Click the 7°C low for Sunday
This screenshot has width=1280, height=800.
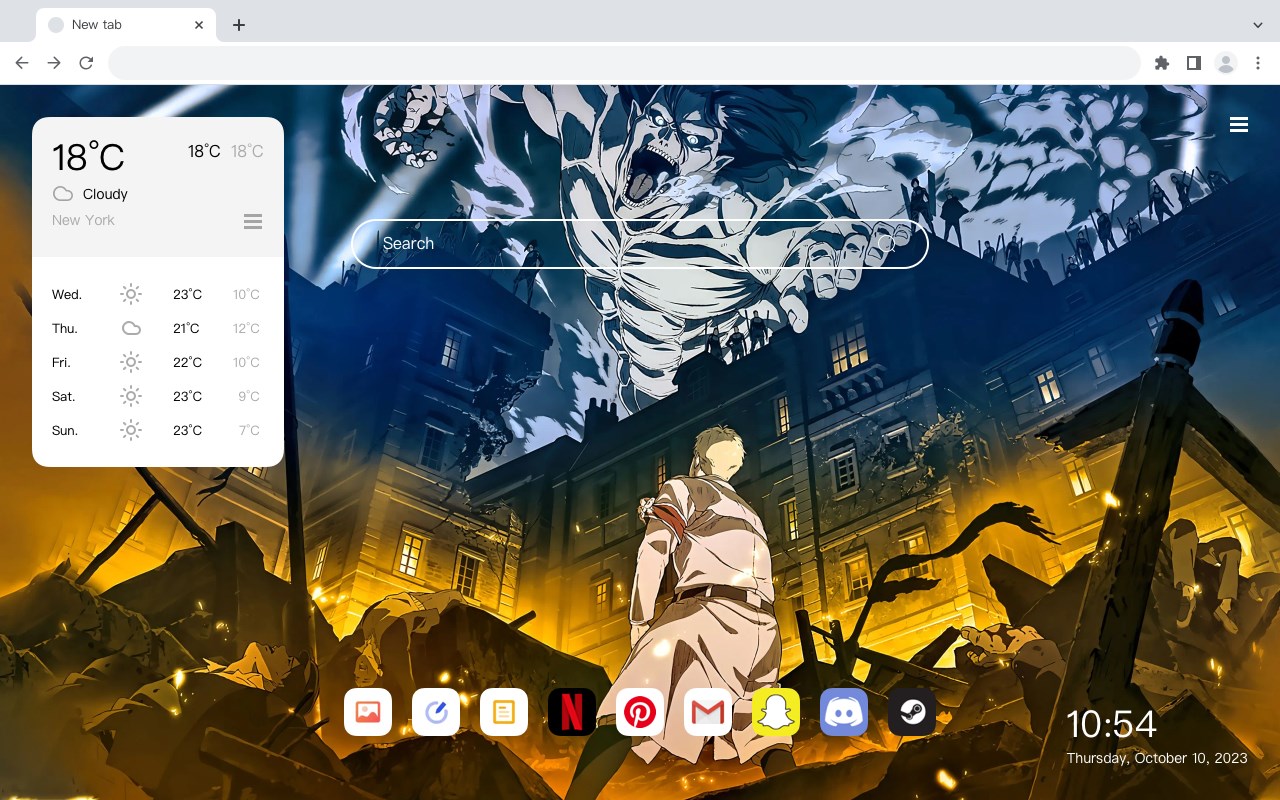point(249,430)
